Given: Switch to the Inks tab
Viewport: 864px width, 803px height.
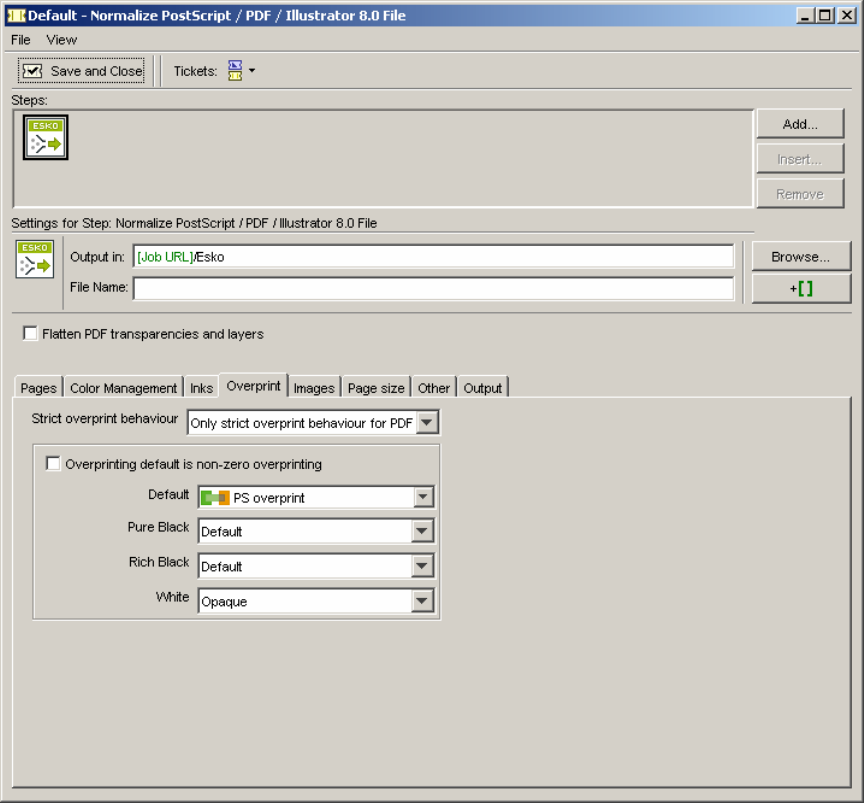Looking at the screenshot, I should 201,388.
